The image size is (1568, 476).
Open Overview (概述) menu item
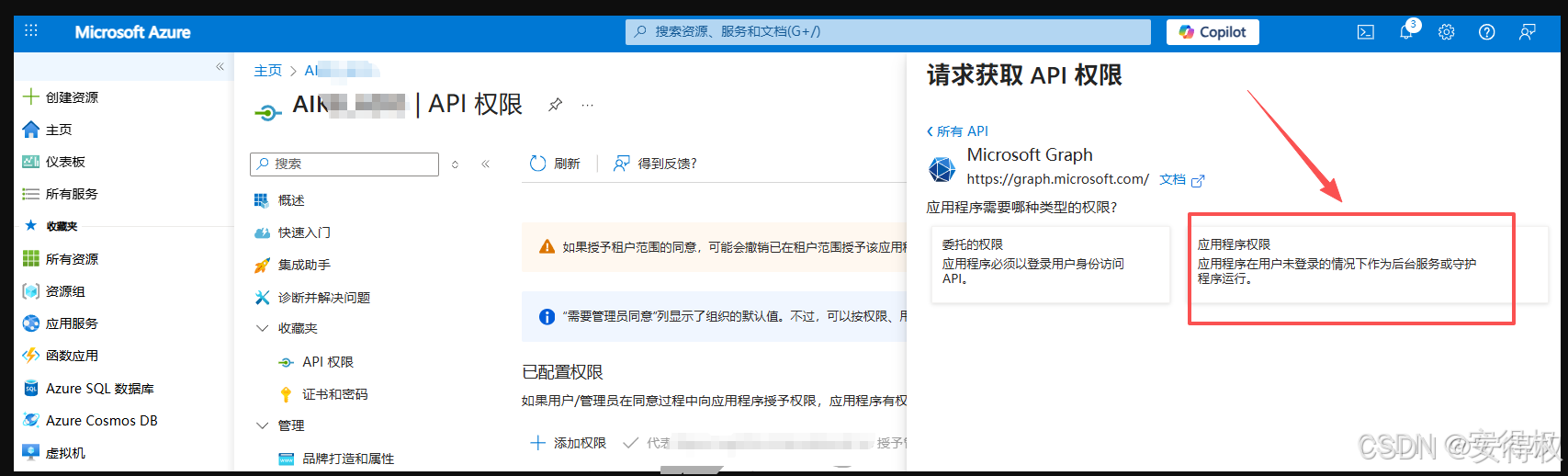point(291,200)
